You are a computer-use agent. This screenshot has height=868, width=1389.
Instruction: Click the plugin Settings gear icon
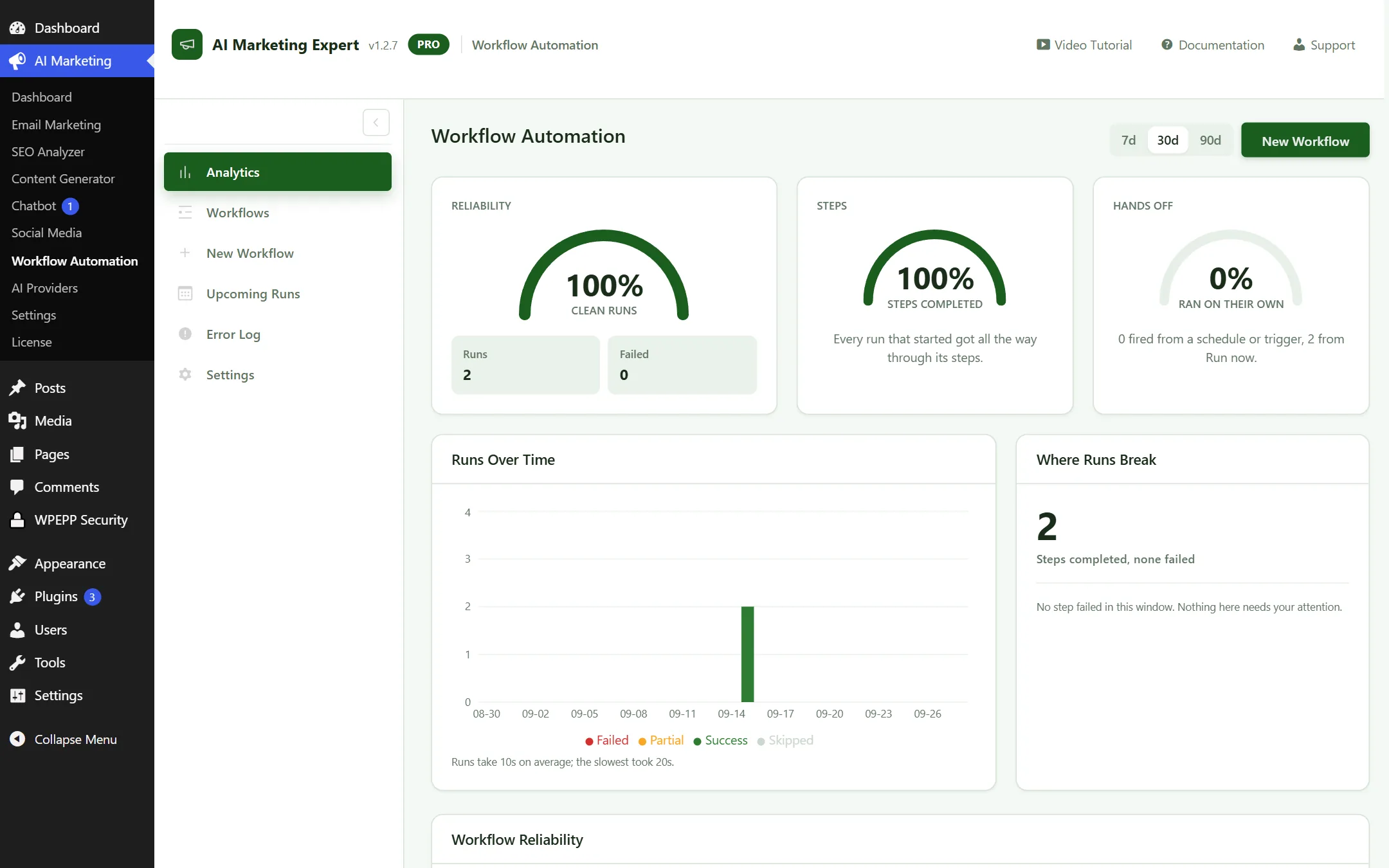pos(185,374)
